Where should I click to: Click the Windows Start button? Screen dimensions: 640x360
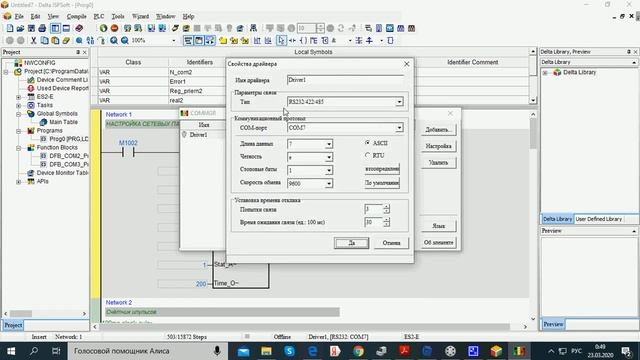point(11,351)
